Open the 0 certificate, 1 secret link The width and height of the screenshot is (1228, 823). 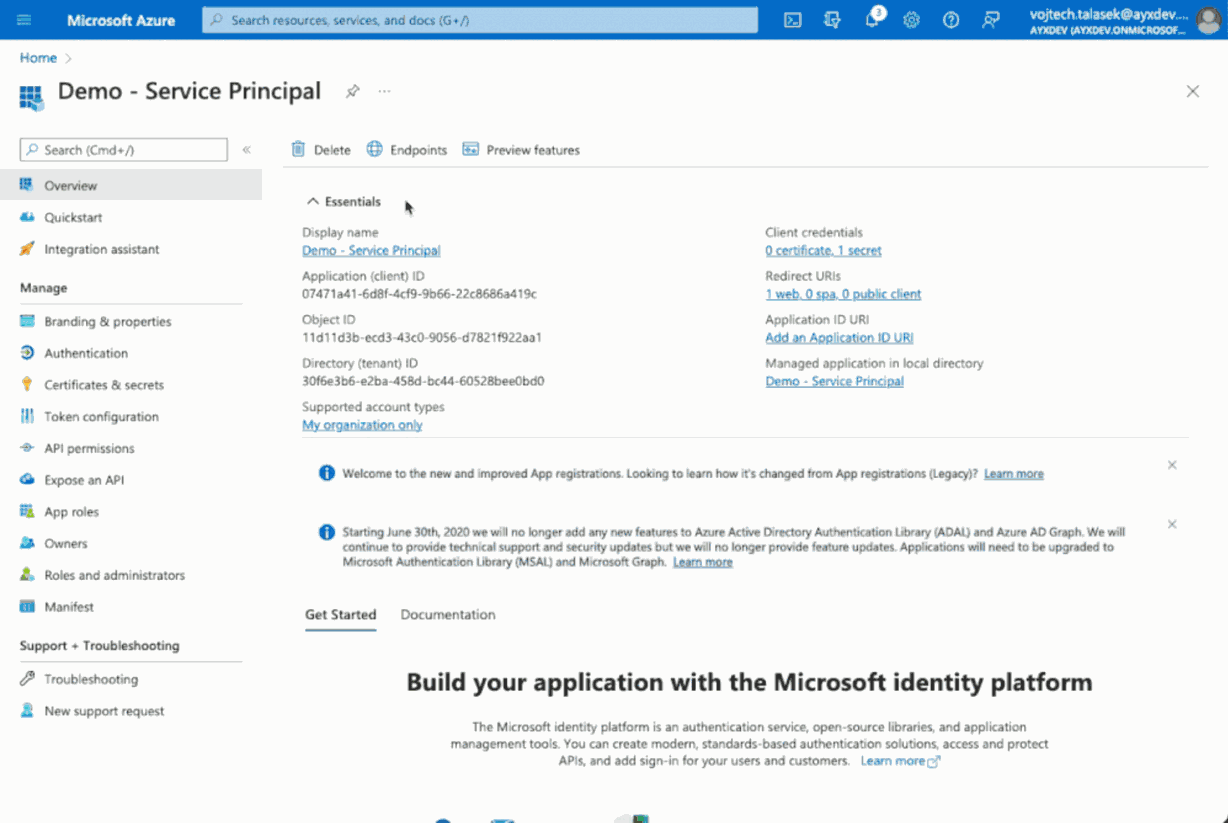[823, 250]
